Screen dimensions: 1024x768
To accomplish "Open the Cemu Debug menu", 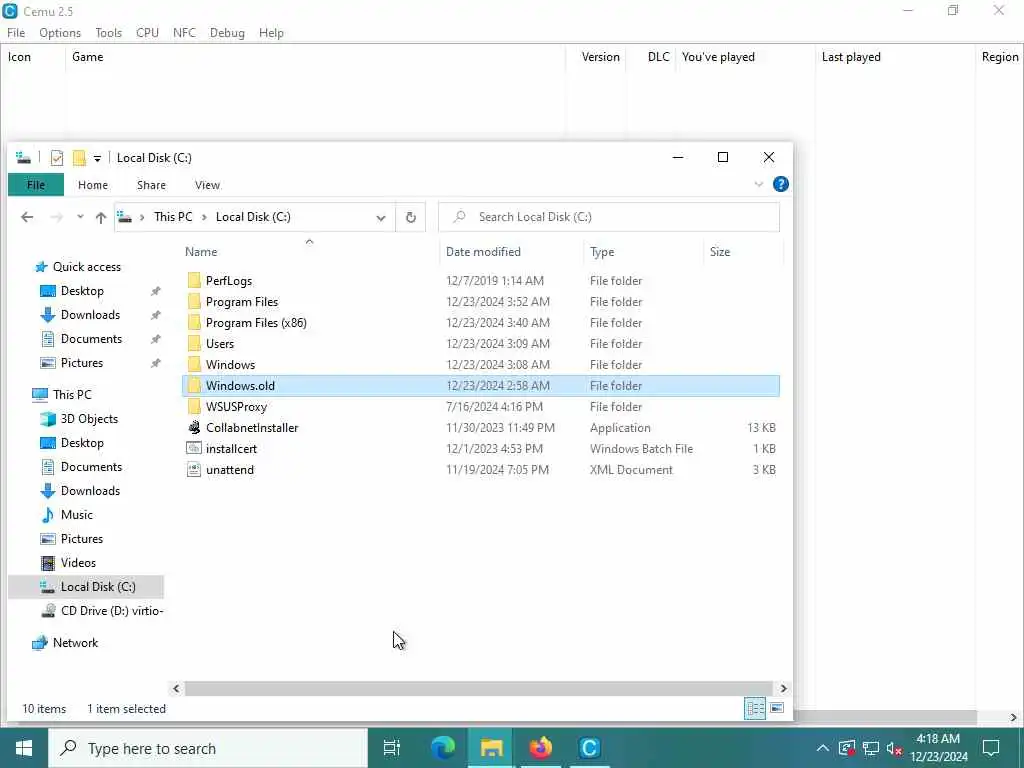I will pyautogui.click(x=227, y=33).
